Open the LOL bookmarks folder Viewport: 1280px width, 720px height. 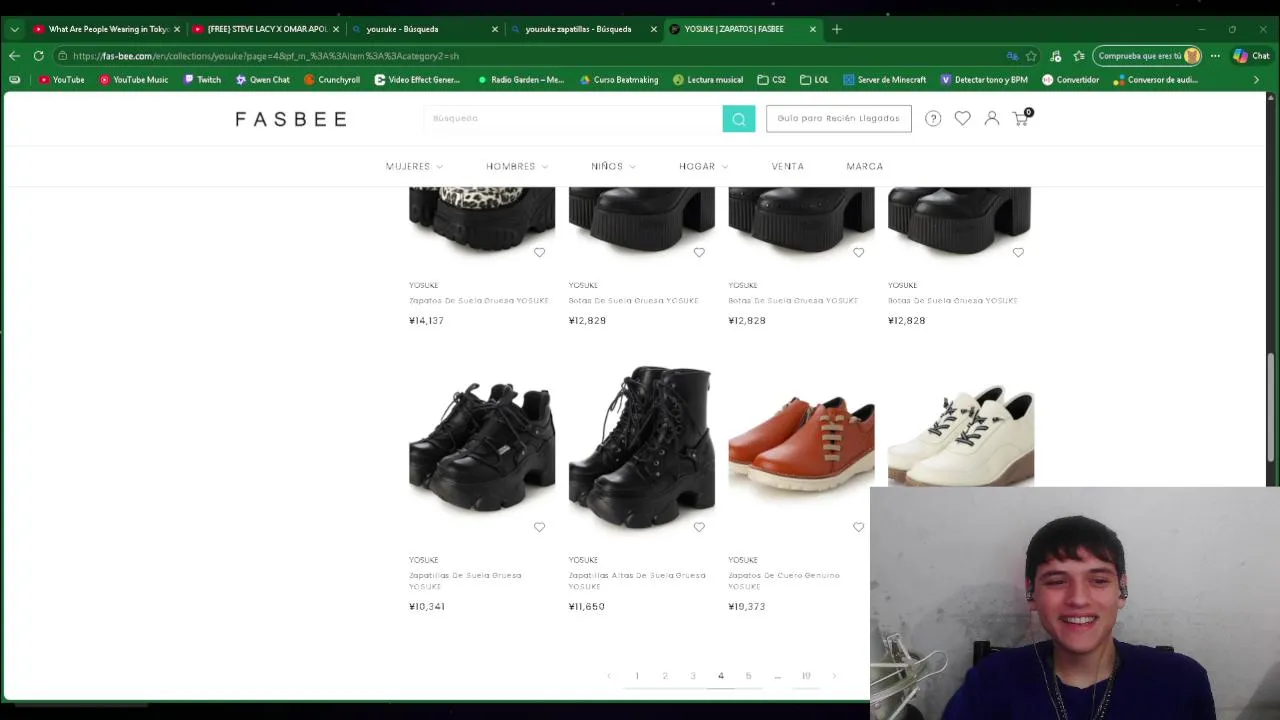coord(814,80)
